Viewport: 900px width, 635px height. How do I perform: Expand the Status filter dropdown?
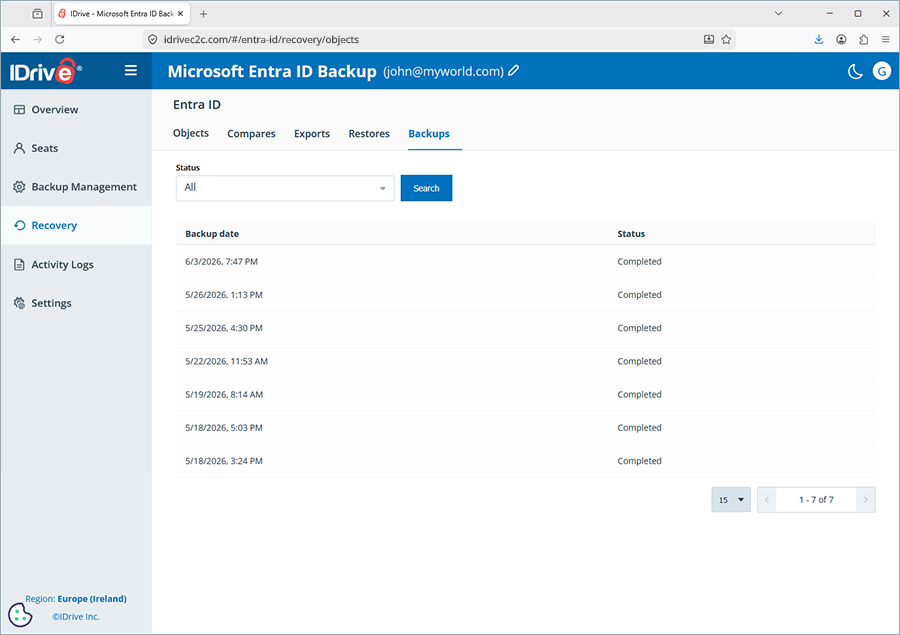pyautogui.click(x=285, y=188)
